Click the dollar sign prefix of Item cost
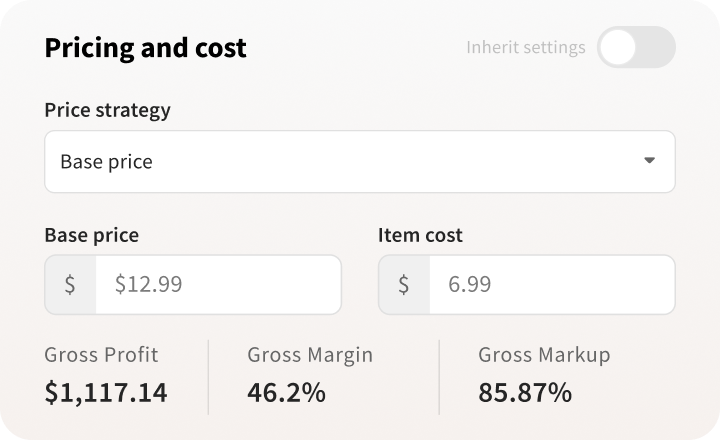Viewport: 720px width, 440px height. pos(404,284)
